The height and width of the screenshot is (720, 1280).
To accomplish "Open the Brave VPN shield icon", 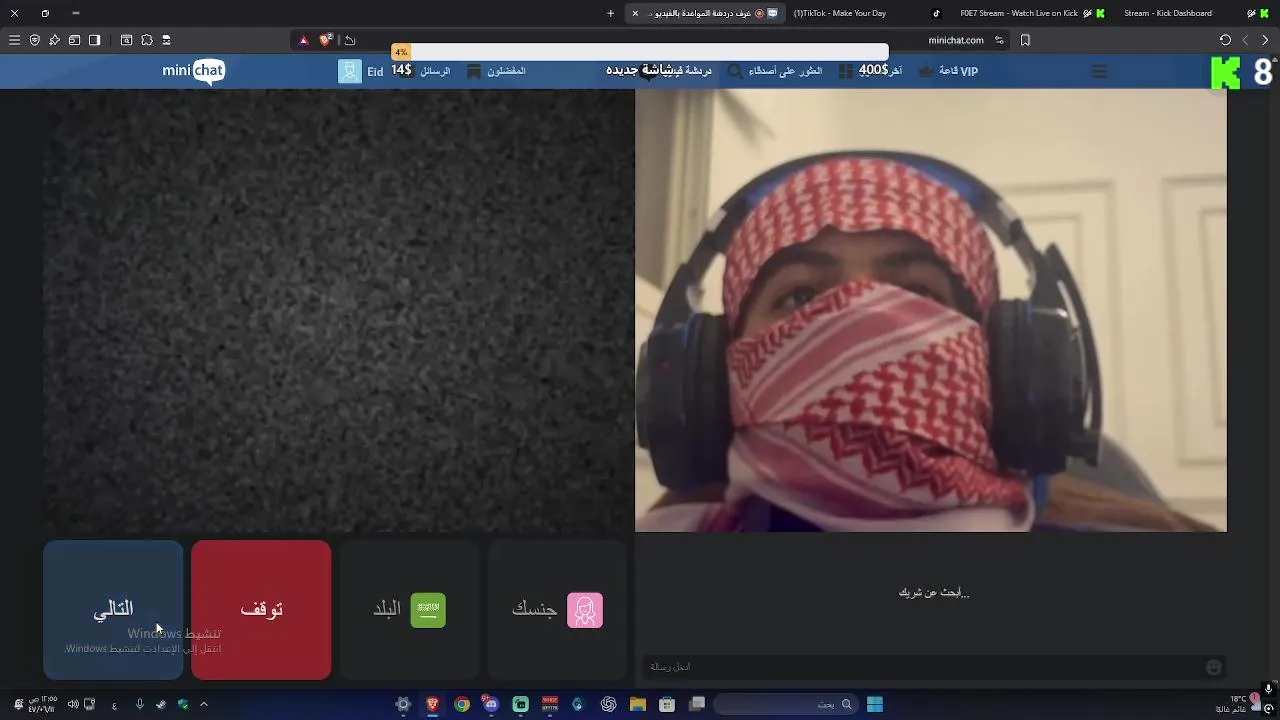I will (35, 40).
